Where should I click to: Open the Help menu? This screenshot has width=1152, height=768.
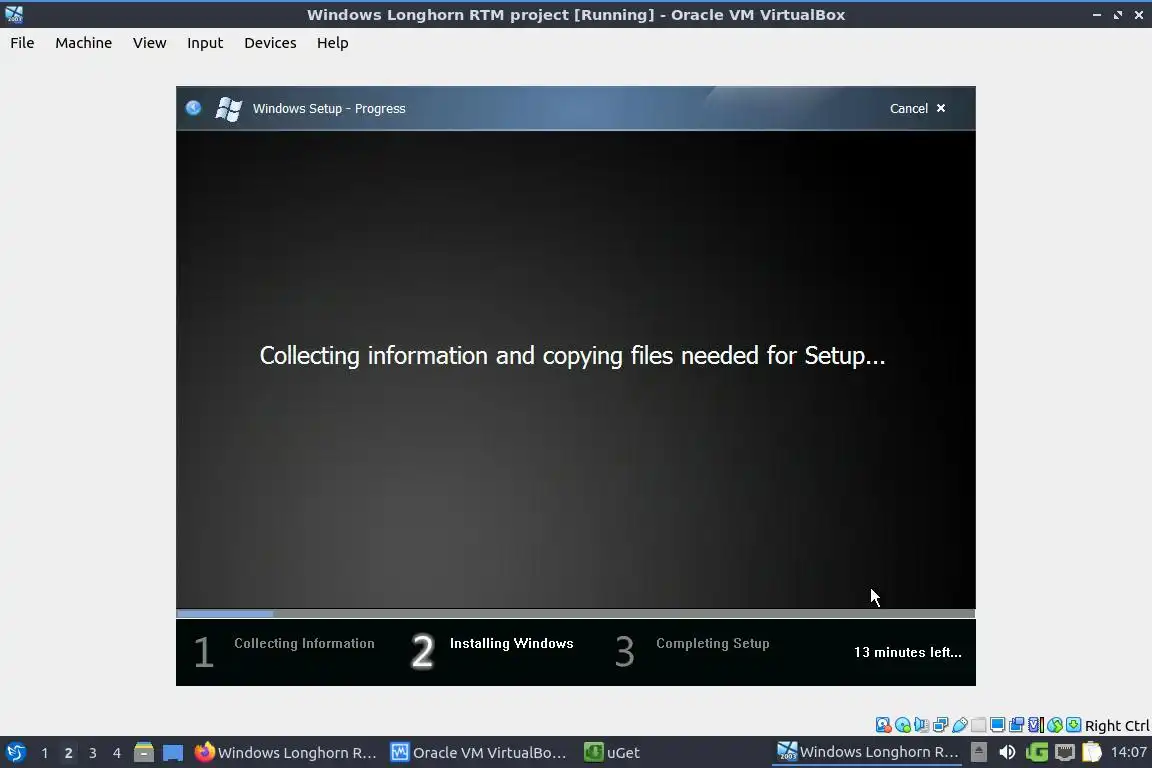pos(333,43)
